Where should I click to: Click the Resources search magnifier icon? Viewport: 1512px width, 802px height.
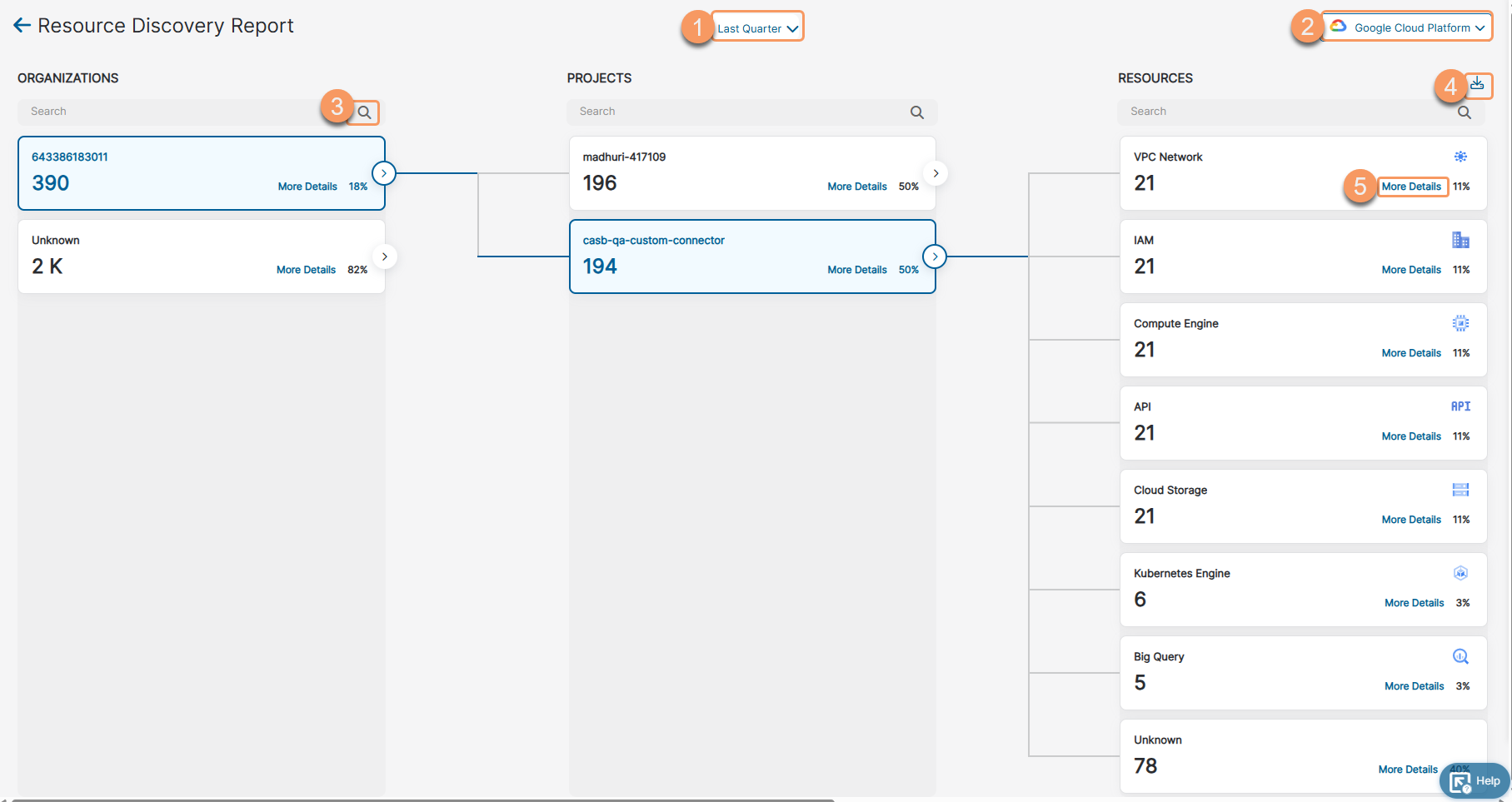tap(1465, 112)
